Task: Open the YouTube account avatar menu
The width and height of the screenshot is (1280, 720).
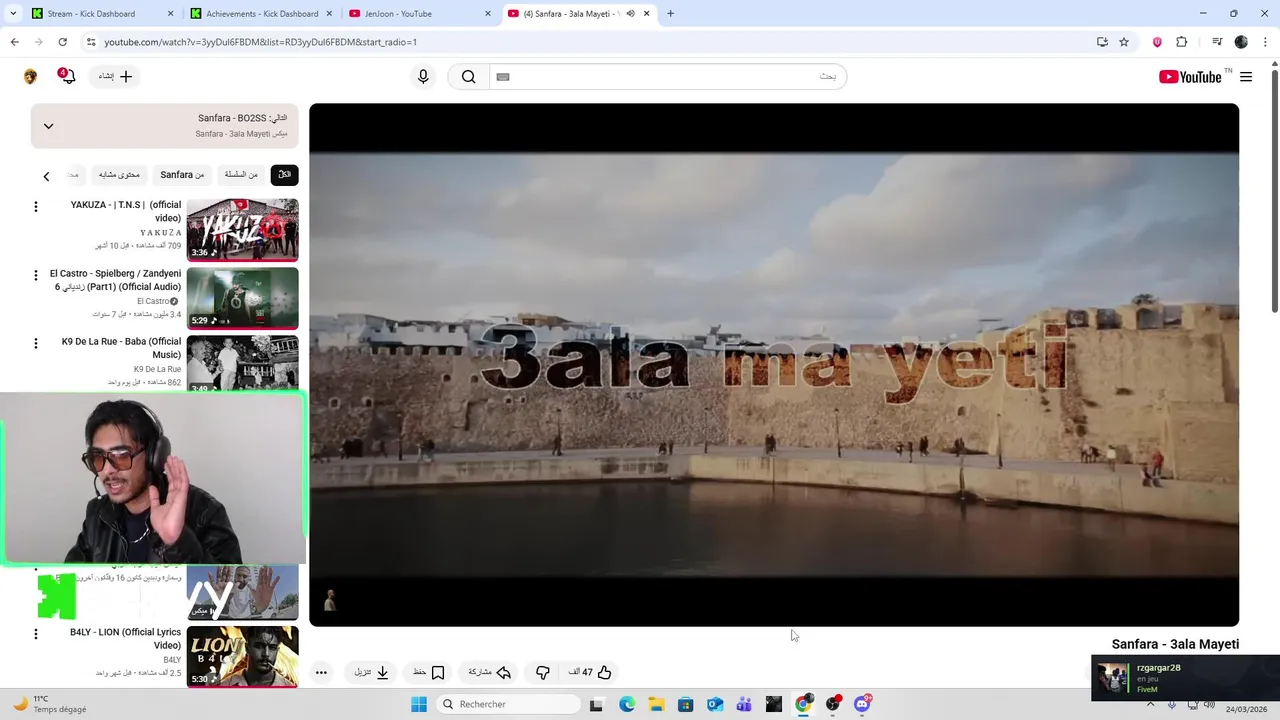Action: 30,77
